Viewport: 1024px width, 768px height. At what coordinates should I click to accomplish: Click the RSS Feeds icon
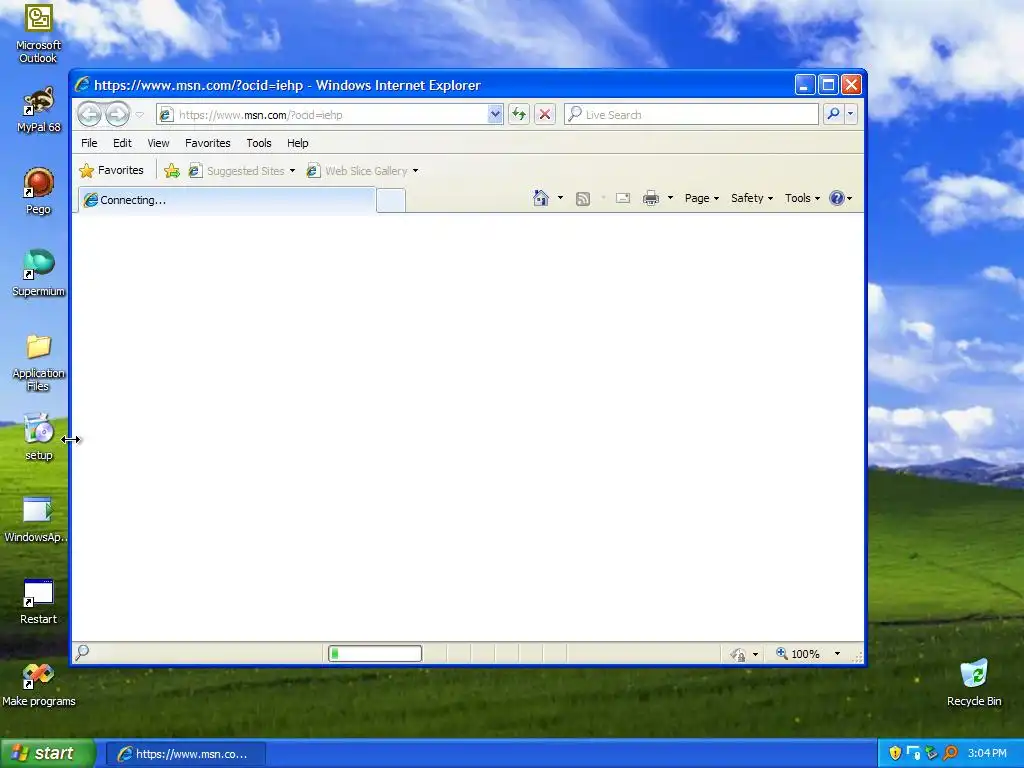click(583, 199)
